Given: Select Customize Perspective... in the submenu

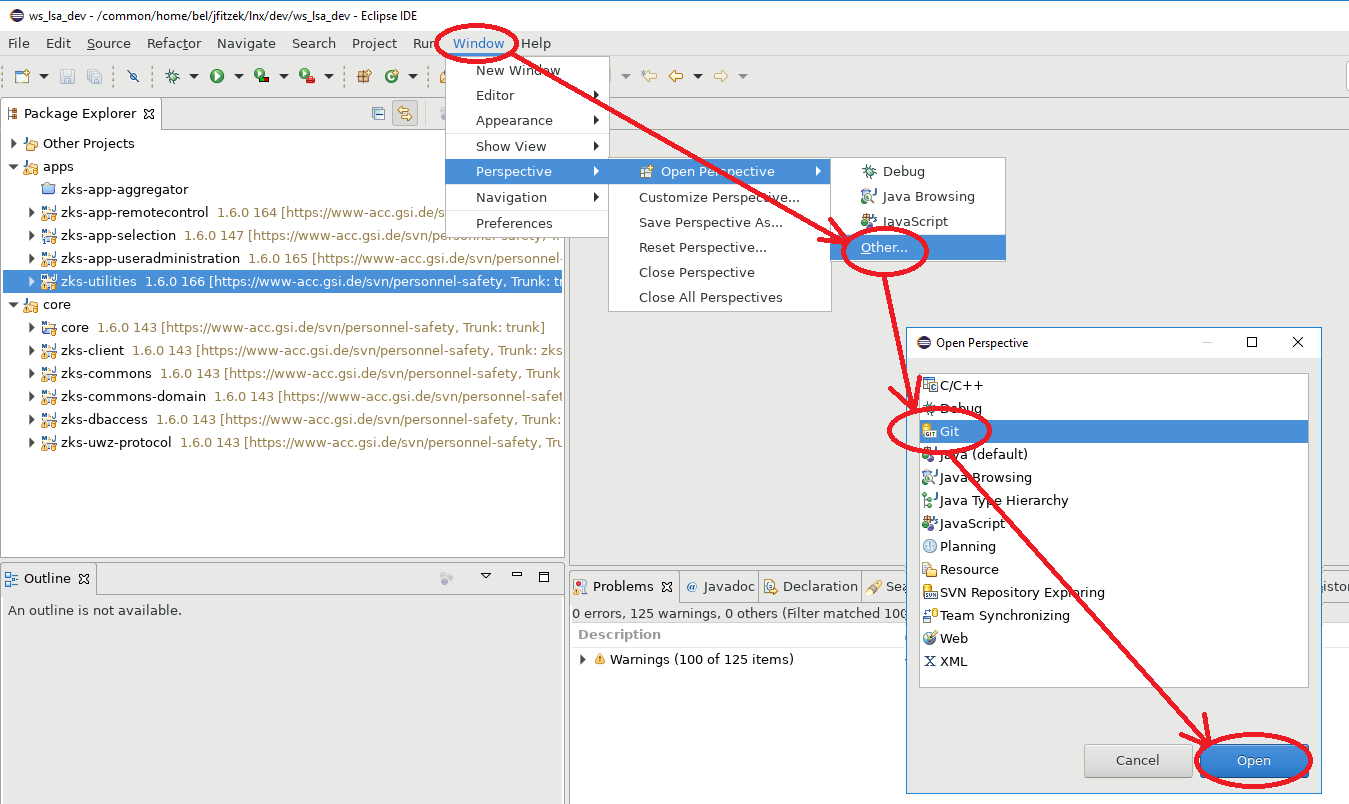Looking at the screenshot, I should (x=719, y=198).
